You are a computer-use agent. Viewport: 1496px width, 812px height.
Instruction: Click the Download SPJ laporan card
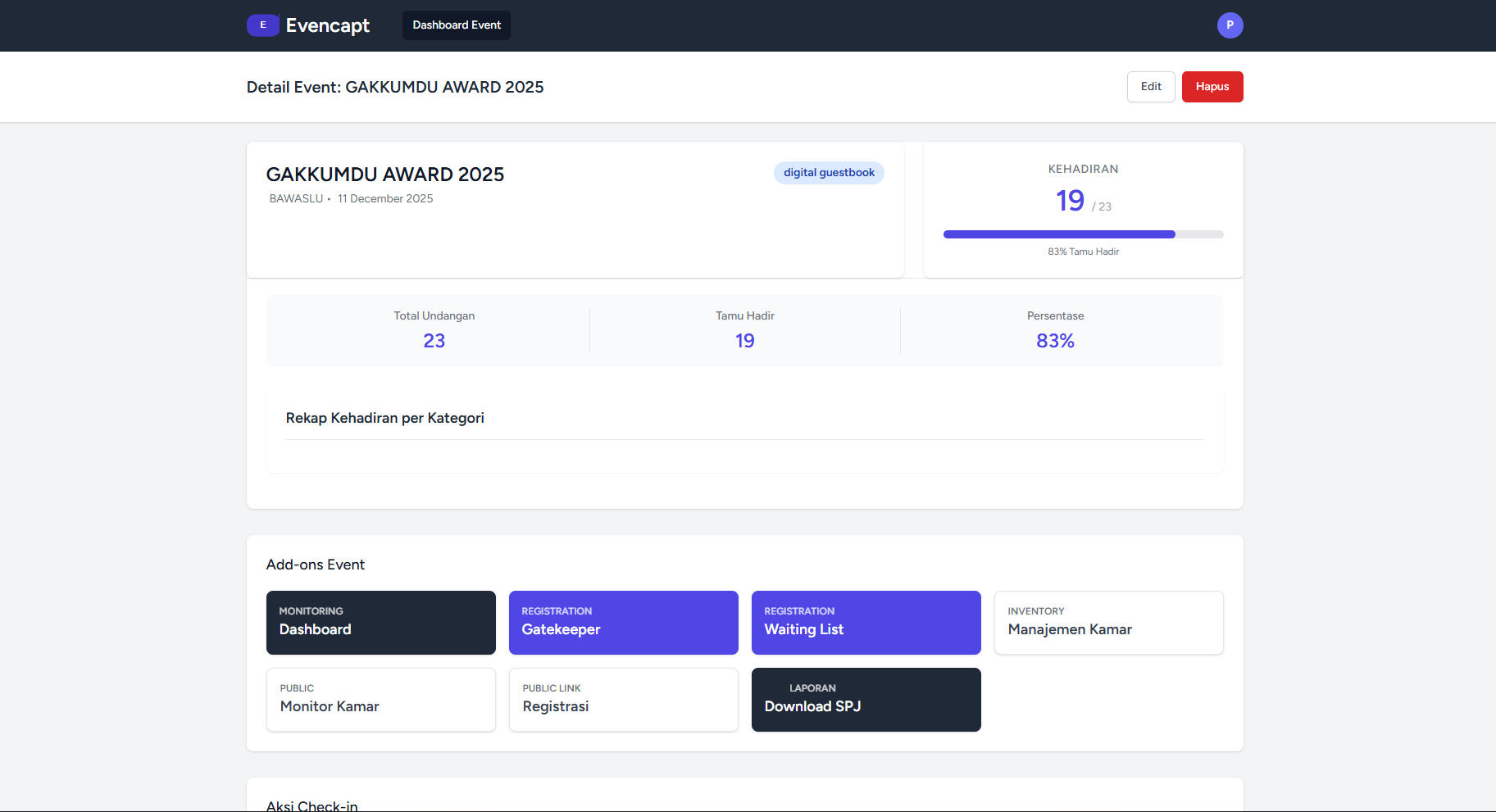point(866,700)
